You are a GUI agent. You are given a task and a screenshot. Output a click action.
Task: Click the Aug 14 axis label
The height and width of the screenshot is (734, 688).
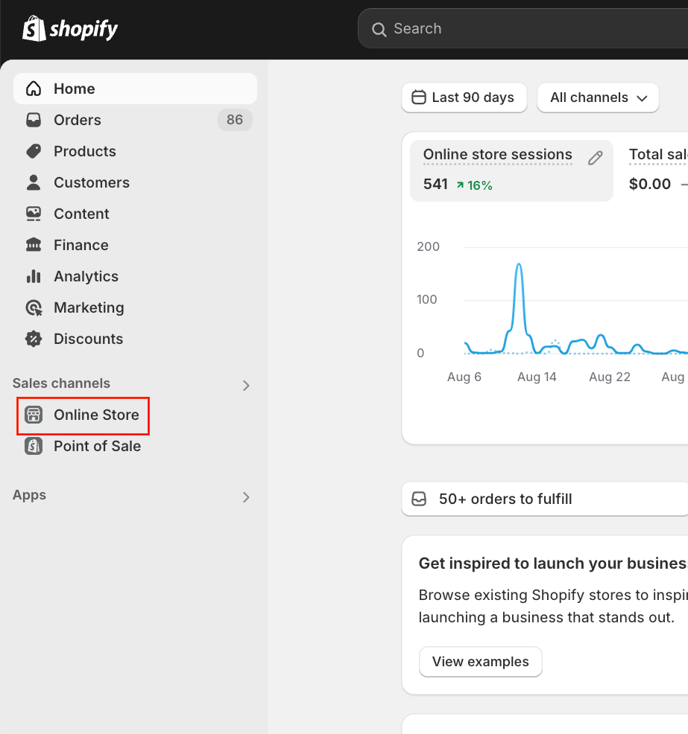pyautogui.click(x=537, y=377)
